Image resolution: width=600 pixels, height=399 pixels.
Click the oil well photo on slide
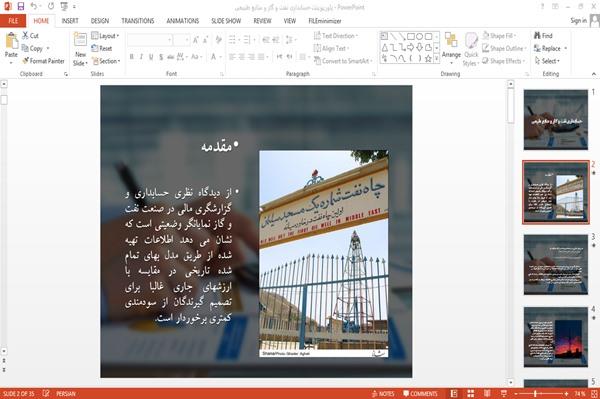coord(324,254)
